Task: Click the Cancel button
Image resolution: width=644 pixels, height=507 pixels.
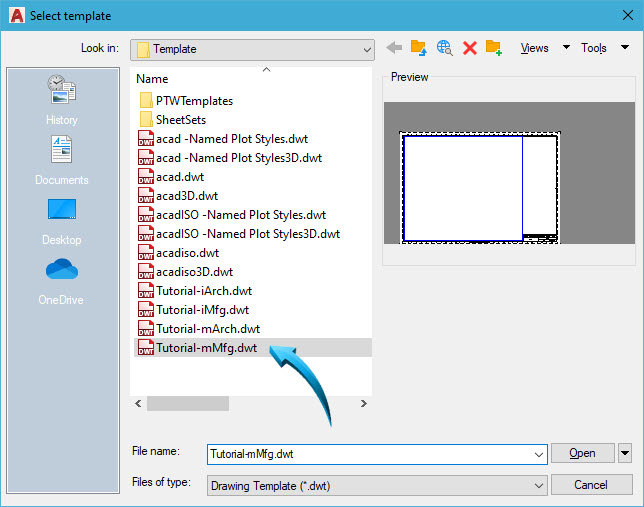Action: point(591,485)
